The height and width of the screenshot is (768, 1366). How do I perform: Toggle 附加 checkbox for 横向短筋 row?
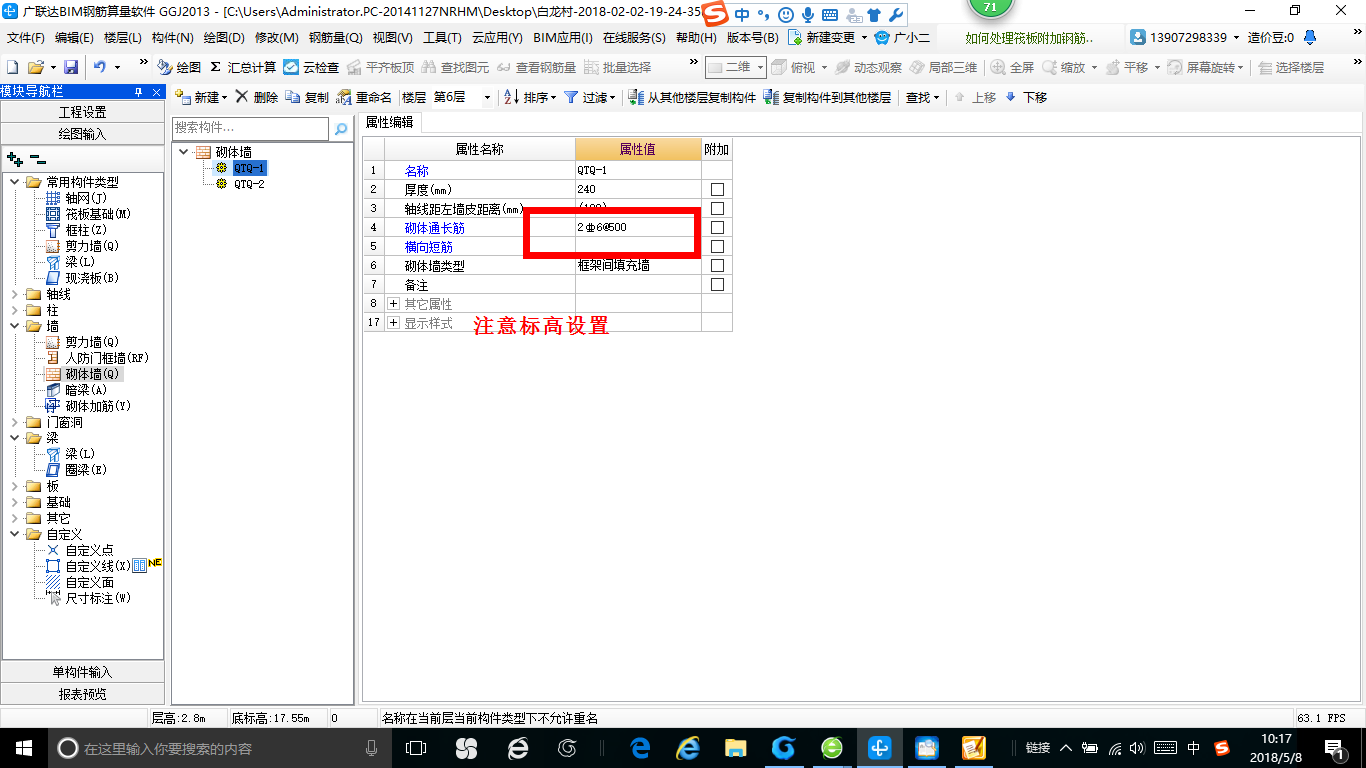716,246
